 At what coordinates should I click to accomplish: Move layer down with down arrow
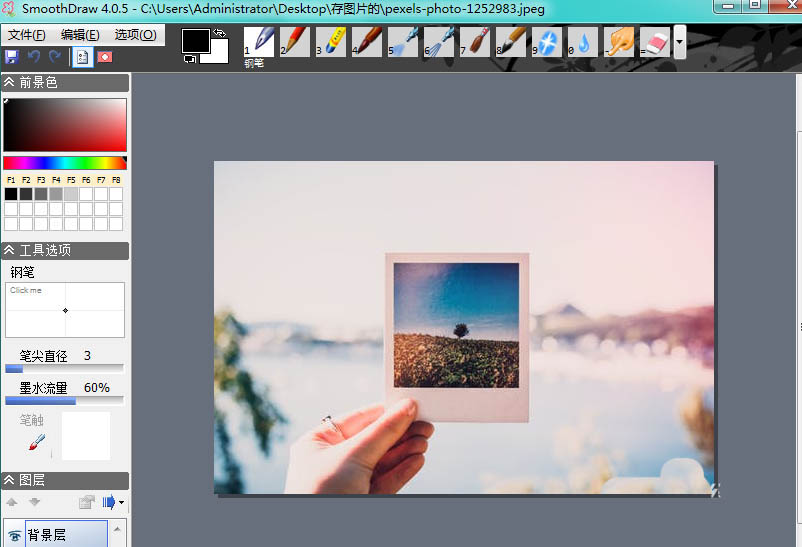click(34, 502)
